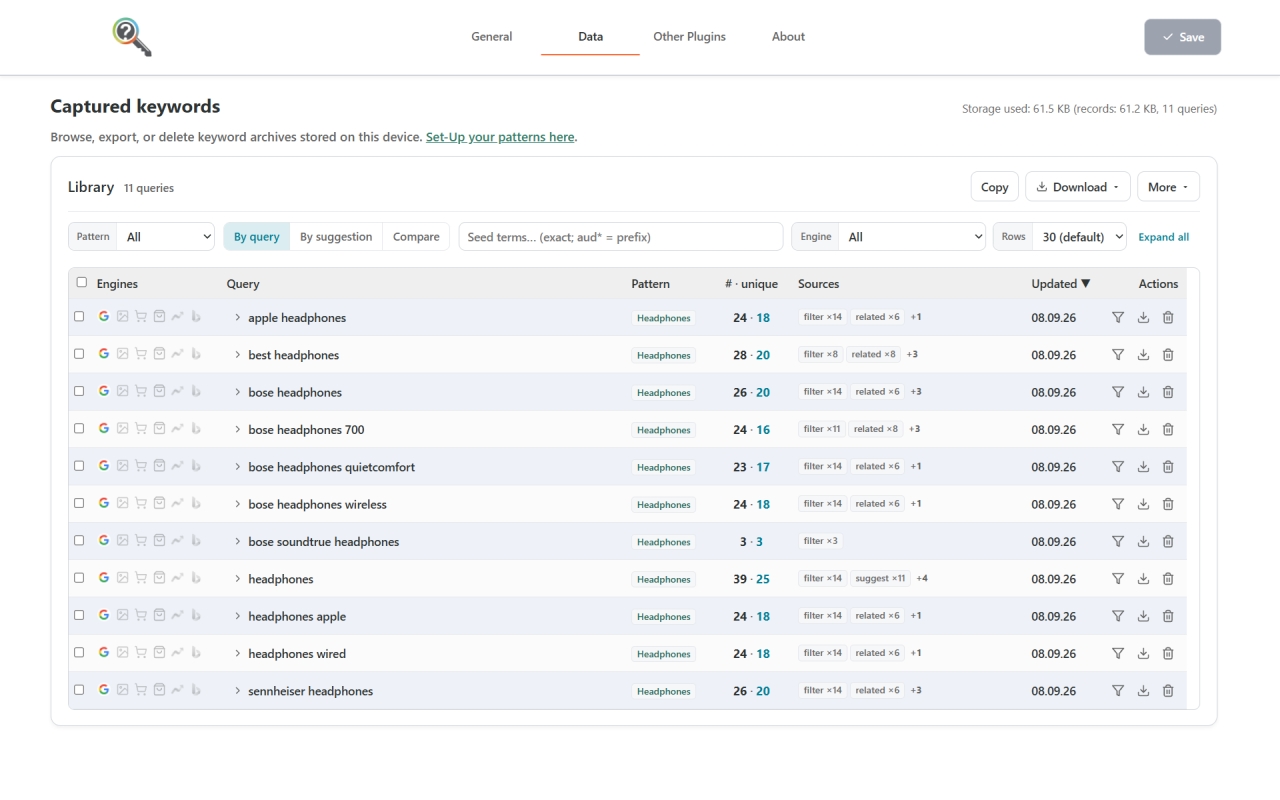Image resolution: width=1280 pixels, height=800 pixels.
Task: Click the Bing engine icon for best headphones
Action: point(196,354)
